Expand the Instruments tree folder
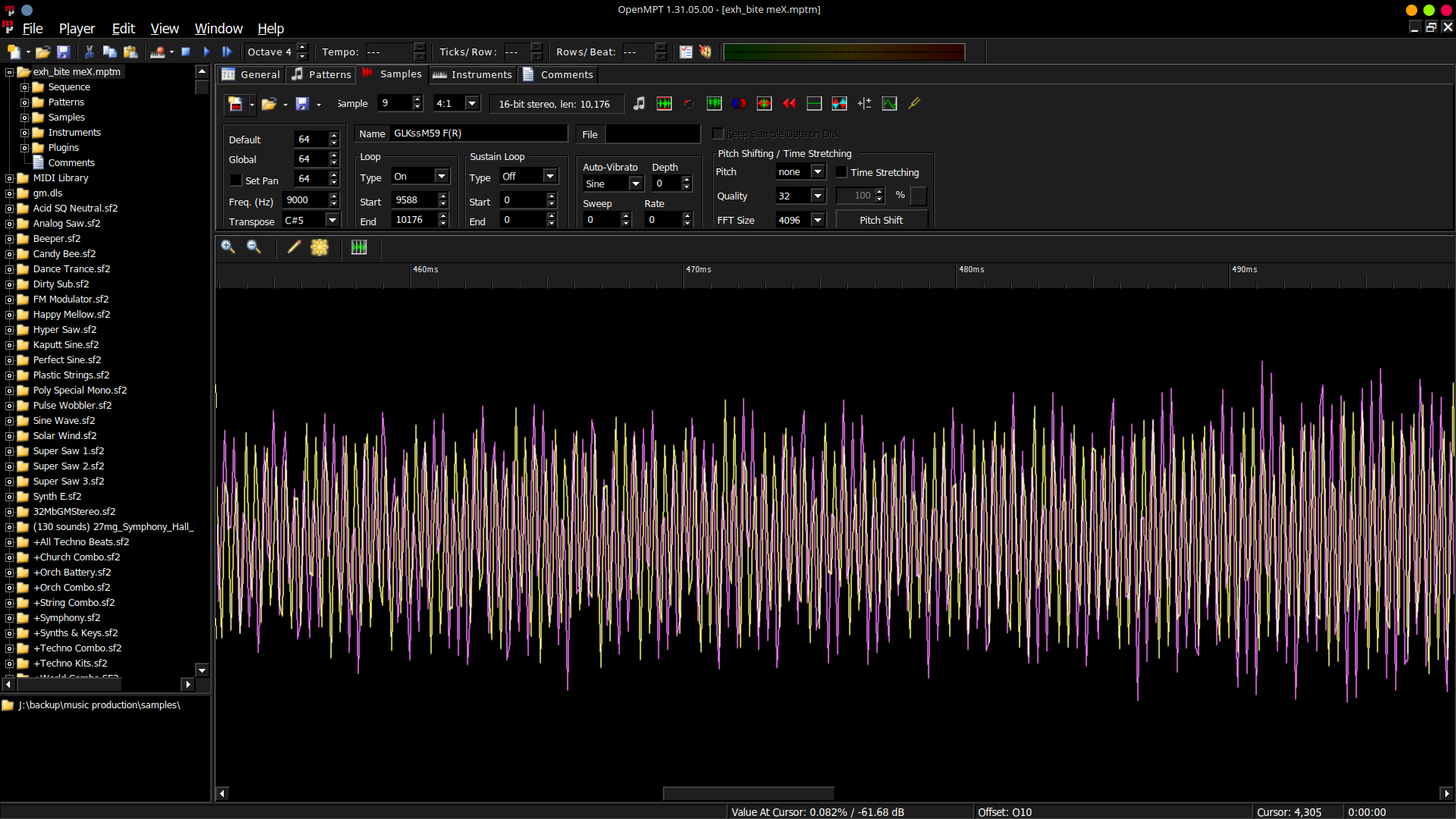Viewport: 1456px width, 819px height. [x=24, y=133]
